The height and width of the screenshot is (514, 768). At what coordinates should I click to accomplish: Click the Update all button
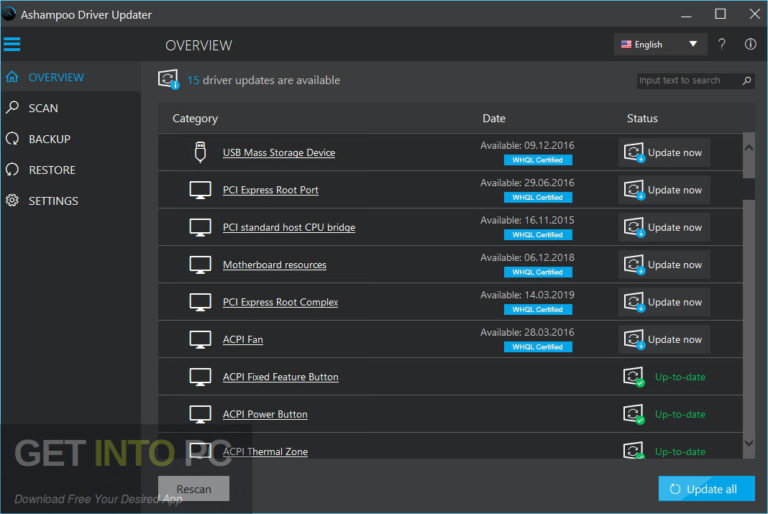click(x=706, y=489)
